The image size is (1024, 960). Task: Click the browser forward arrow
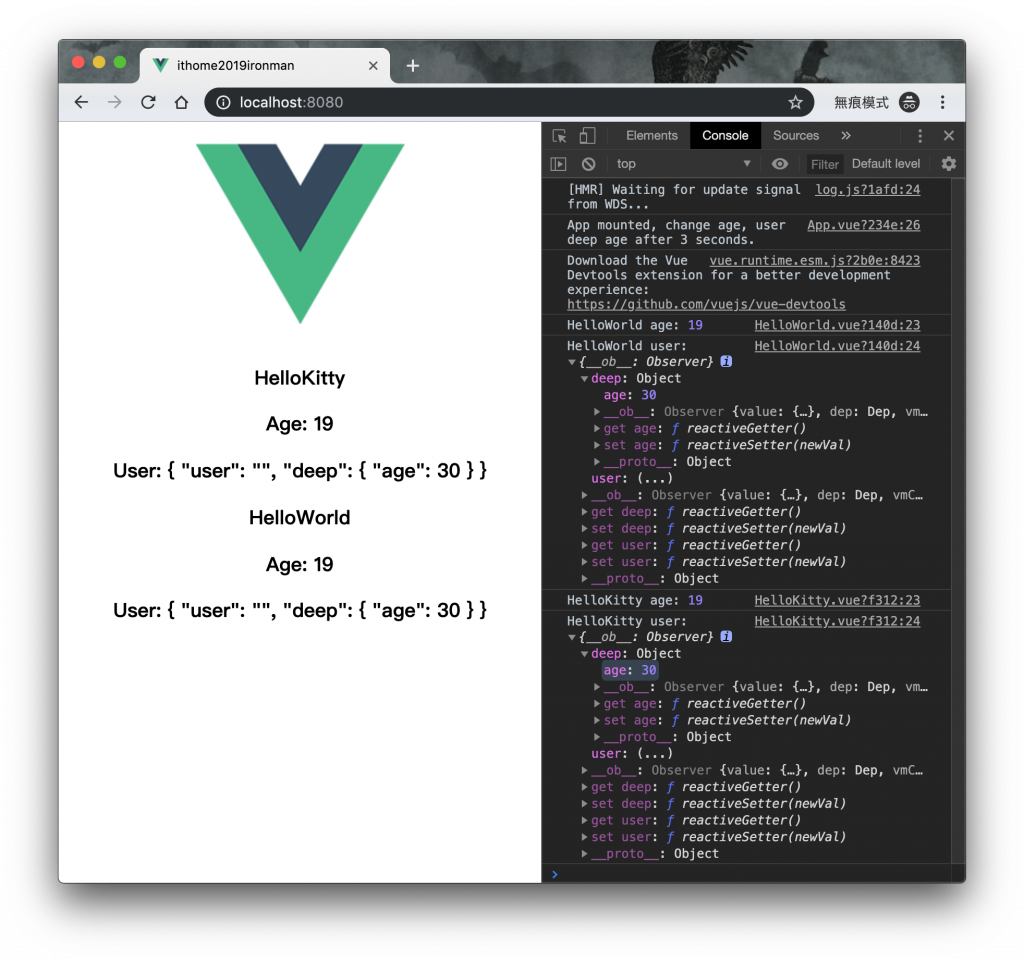pyautogui.click(x=114, y=103)
